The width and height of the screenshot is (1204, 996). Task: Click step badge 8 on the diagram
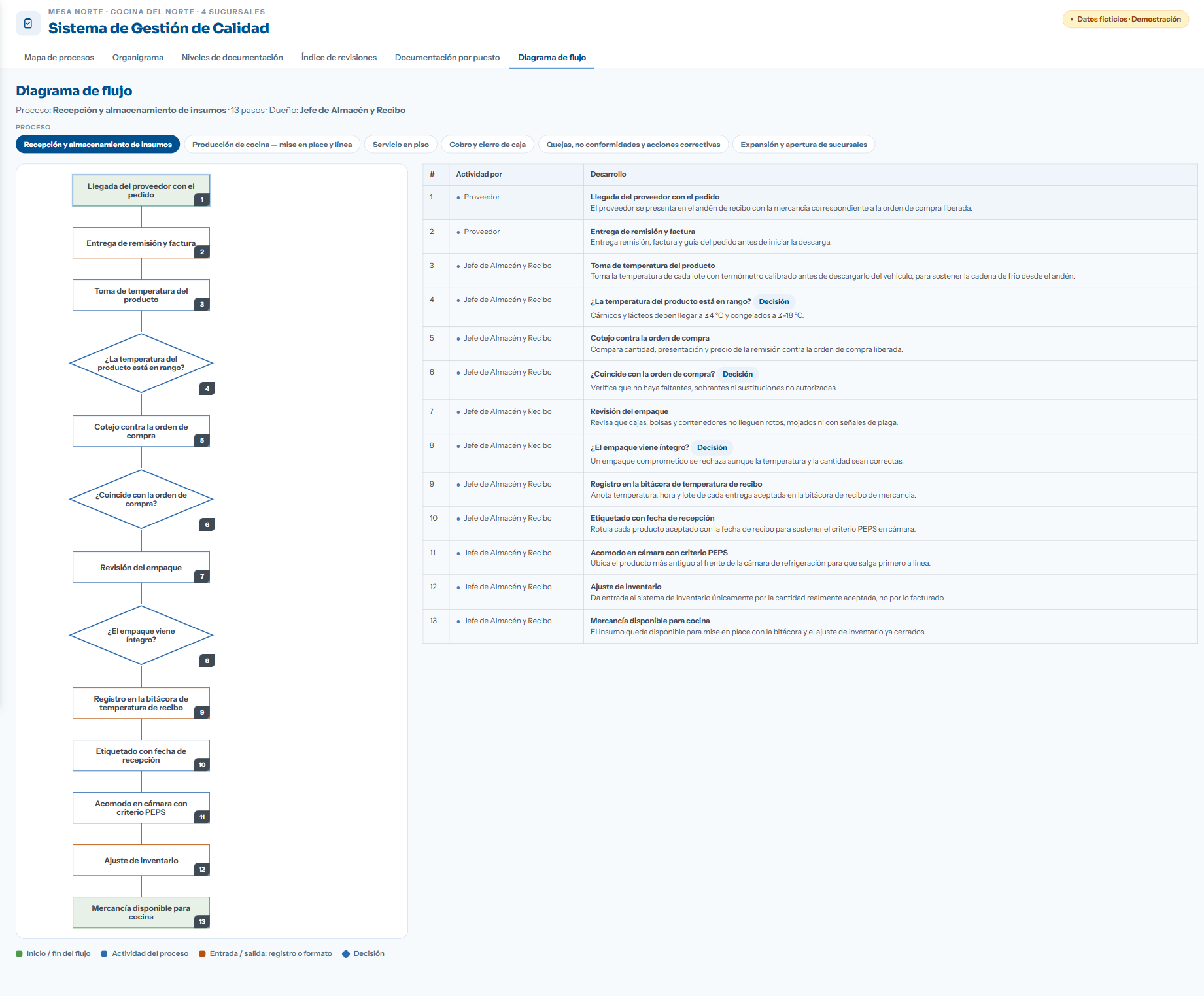click(207, 661)
